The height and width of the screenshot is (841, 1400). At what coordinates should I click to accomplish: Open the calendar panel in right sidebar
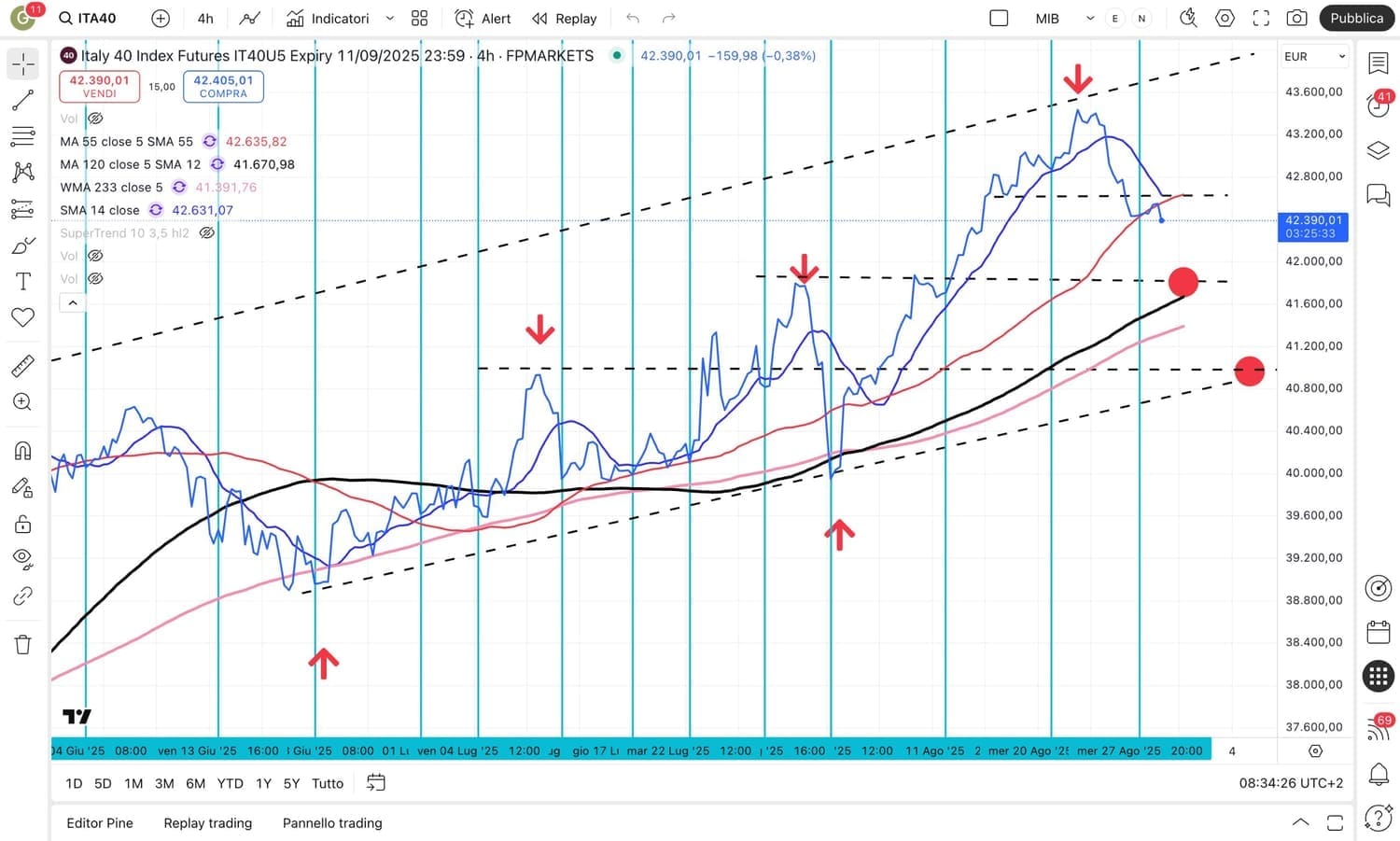point(1379,632)
